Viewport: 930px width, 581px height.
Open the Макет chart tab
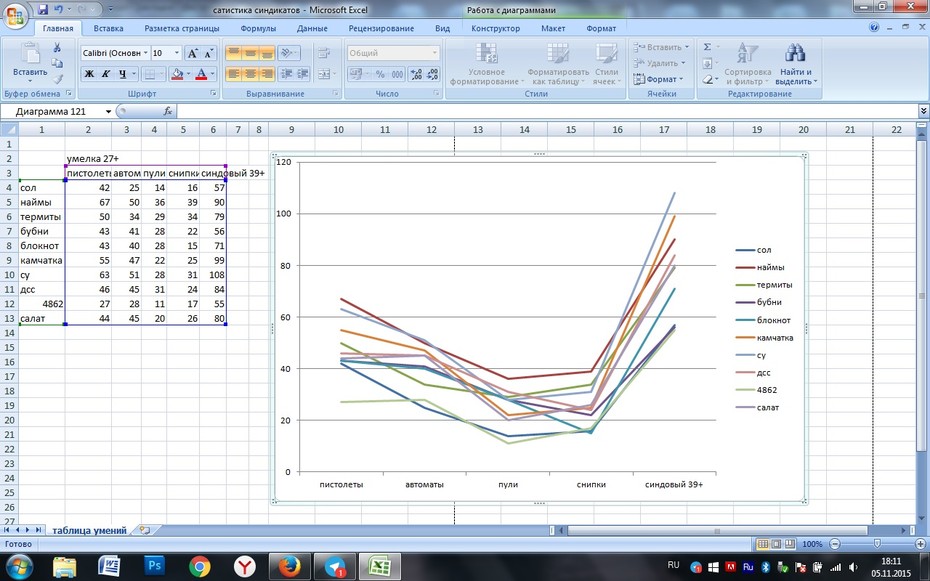coord(553,28)
